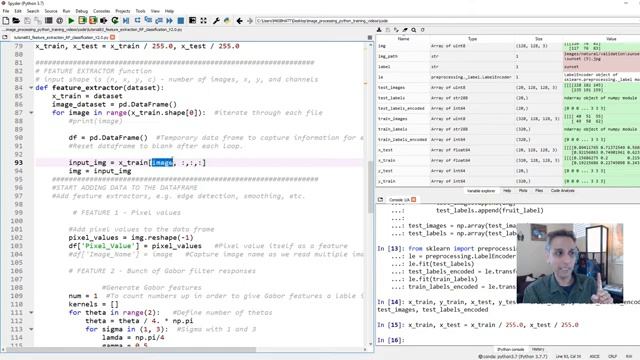Browse console tabs icon
The height and width of the screenshot is (360, 640).
(x=380, y=200)
